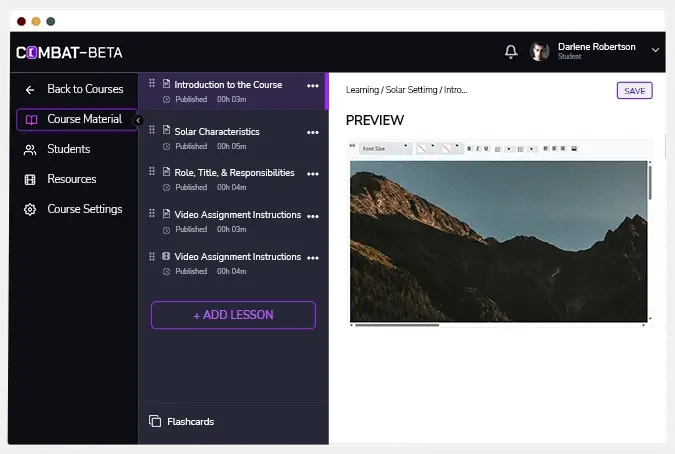Grab the drag handle of Role, Title, & Responsibilities
The image size is (675, 454).
[153, 172]
